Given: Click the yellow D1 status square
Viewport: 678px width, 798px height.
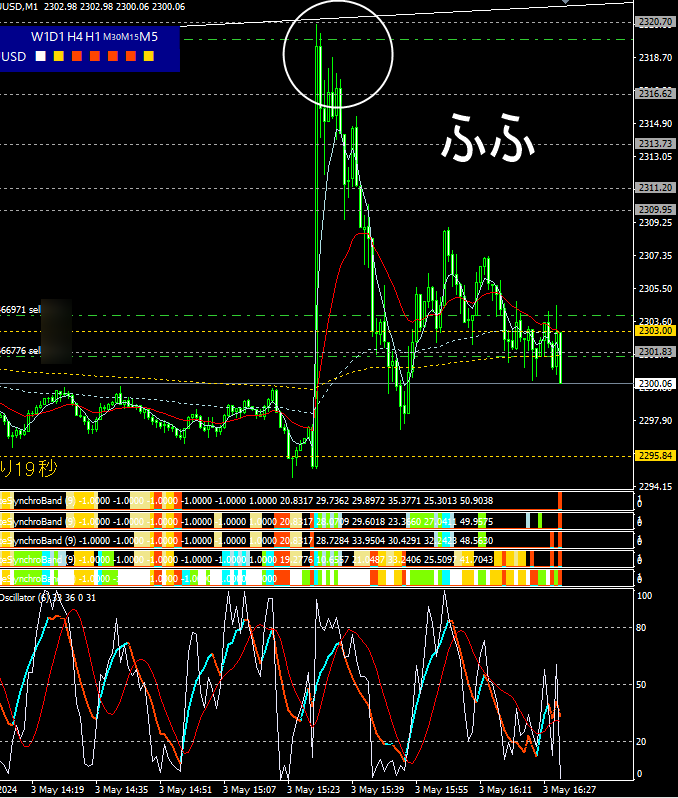Looking at the screenshot, I should click(59, 56).
